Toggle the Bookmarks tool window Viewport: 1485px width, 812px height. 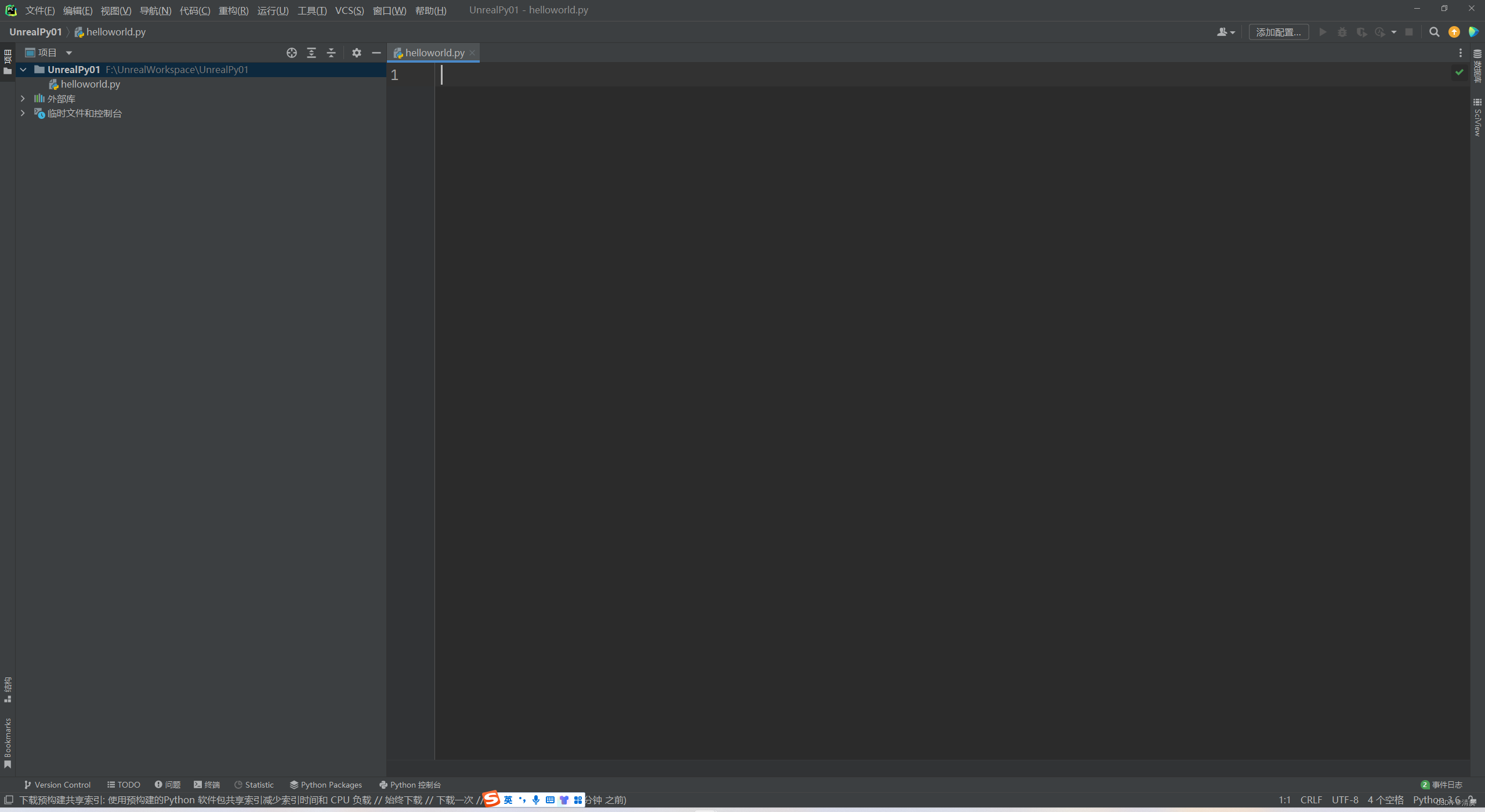[x=7, y=739]
